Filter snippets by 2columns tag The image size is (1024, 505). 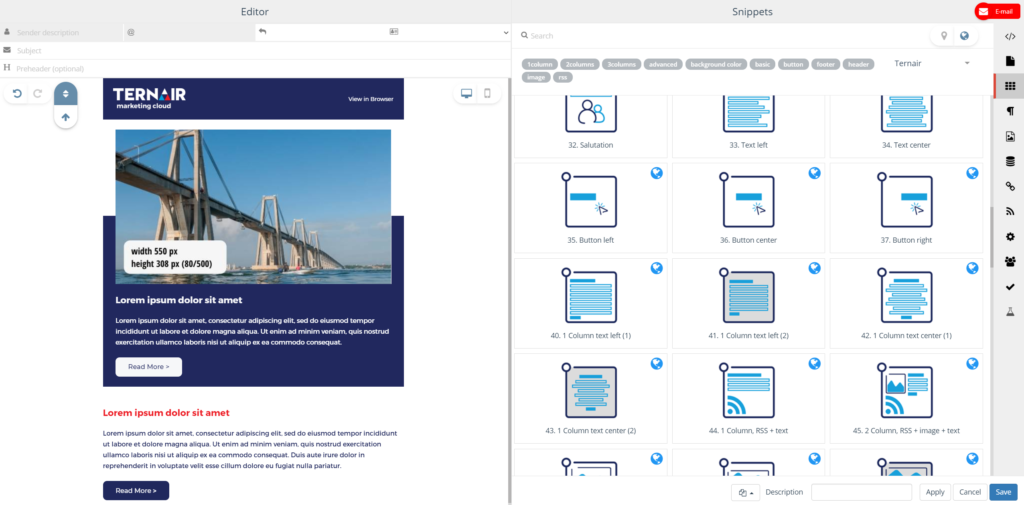point(579,64)
